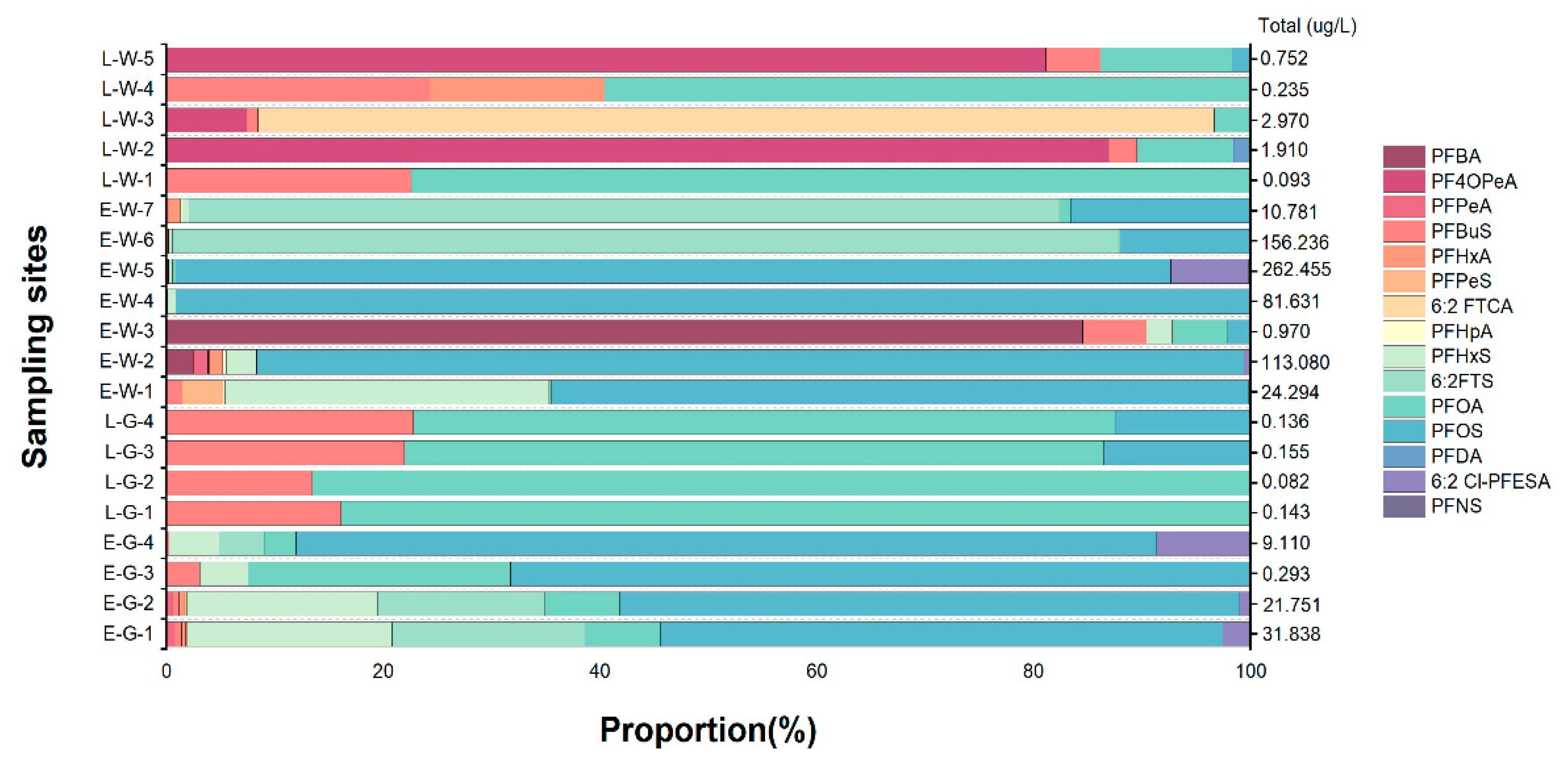1568x764 pixels.
Task: Click the L-W-5 sampling site label
Action: click(x=127, y=59)
